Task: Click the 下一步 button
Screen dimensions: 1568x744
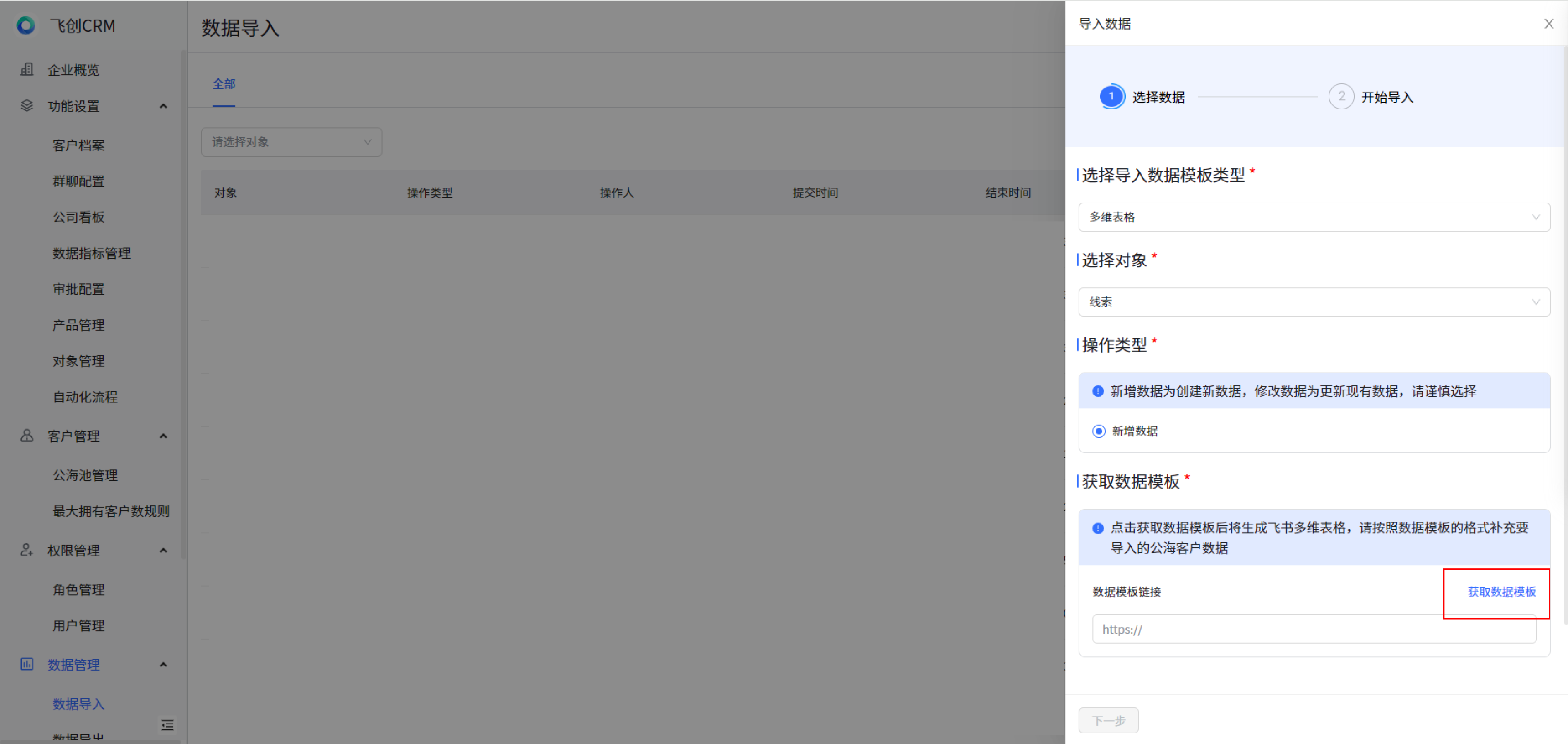Action: click(x=1108, y=720)
